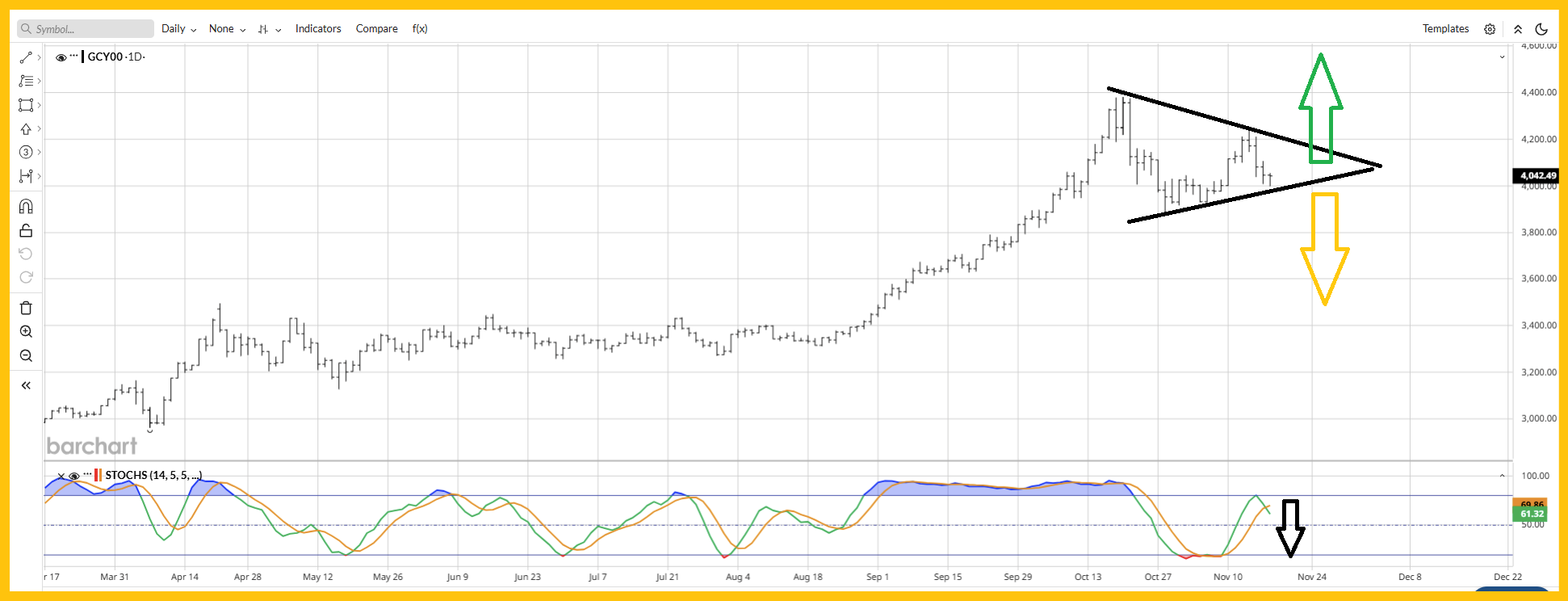Image resolution: width=1568 pixels, height=601 pixels.
Task: Click the unlock drawings padlock icon
Action: coord(26,231)
